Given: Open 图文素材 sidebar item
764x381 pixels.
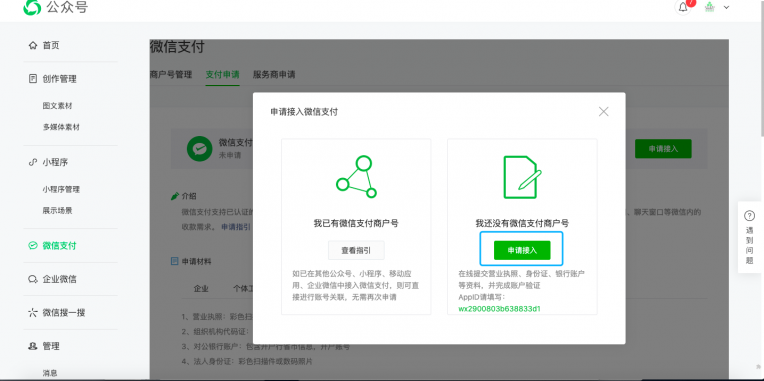Looking at the screenshot, I should pos(57,106).
